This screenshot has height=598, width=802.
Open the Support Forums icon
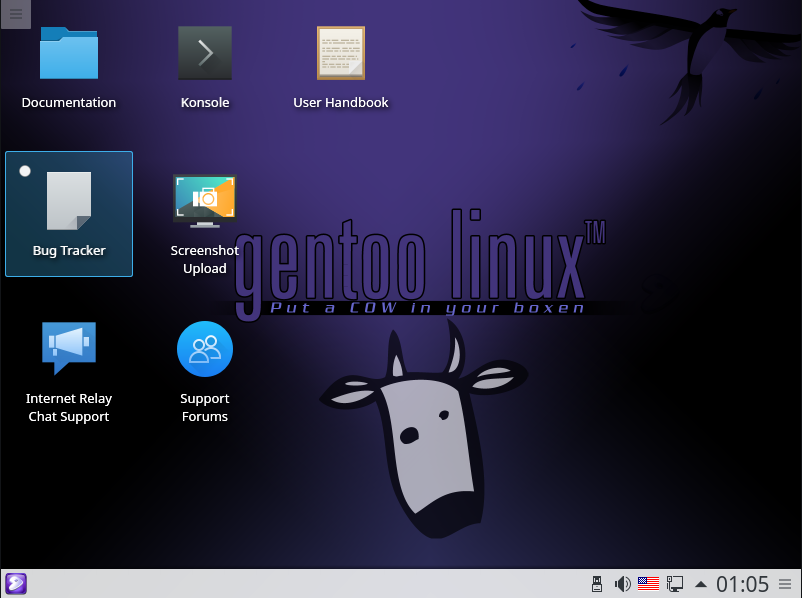point(205,349)
